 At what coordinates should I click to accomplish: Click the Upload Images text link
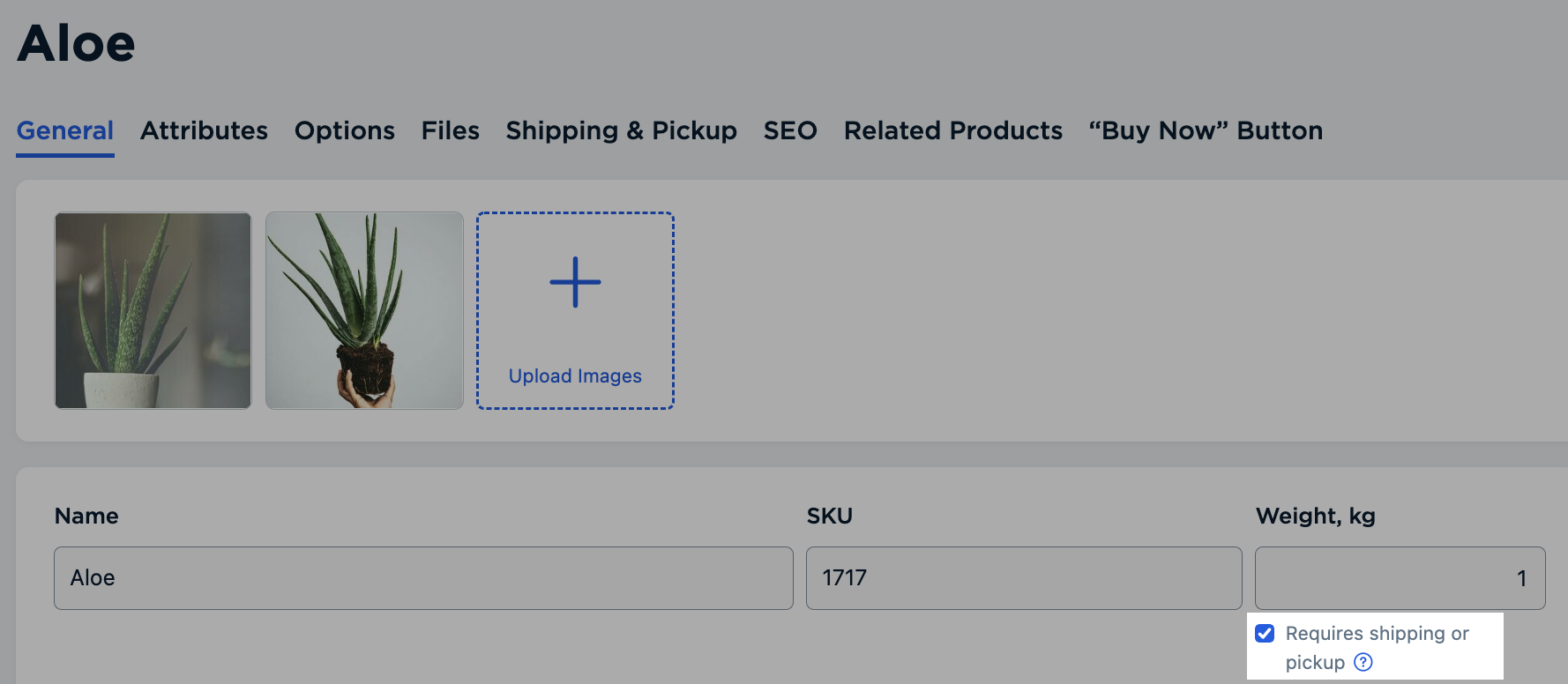point(575,376)
